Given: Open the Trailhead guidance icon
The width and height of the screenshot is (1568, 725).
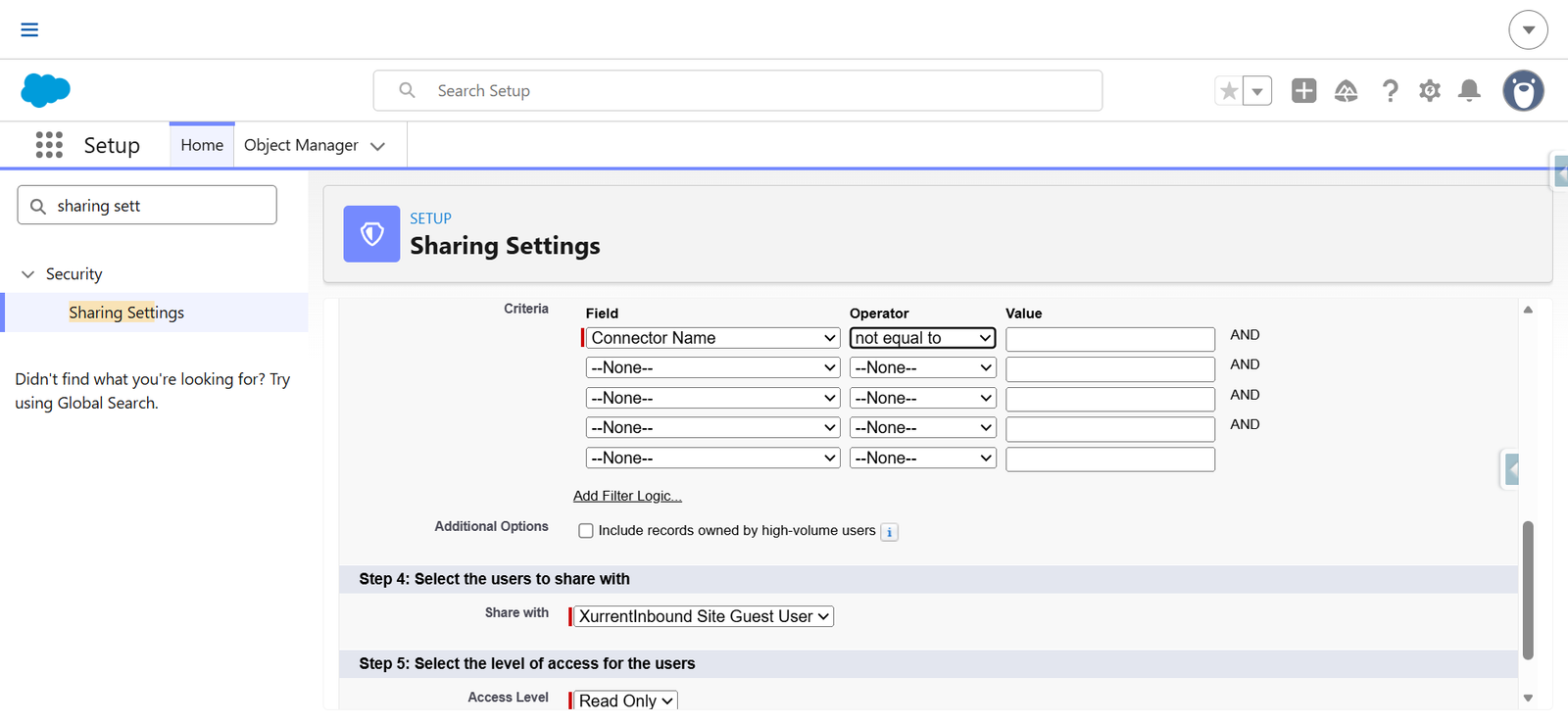Looking at the screenshot, I should (1346, 90).
